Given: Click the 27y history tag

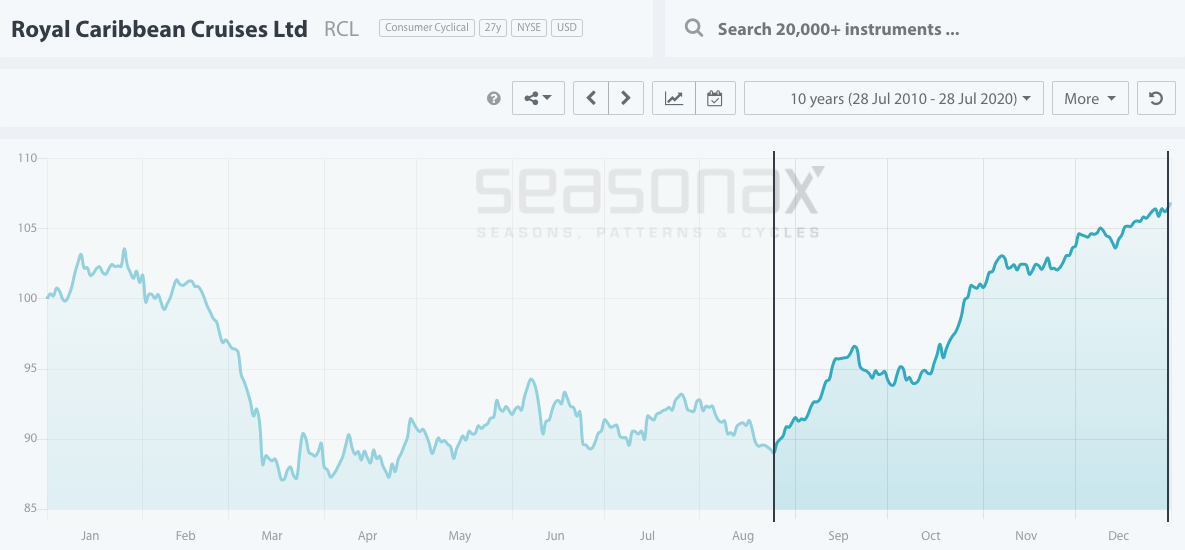Looking at the screenshot, I should coord(492,28).
